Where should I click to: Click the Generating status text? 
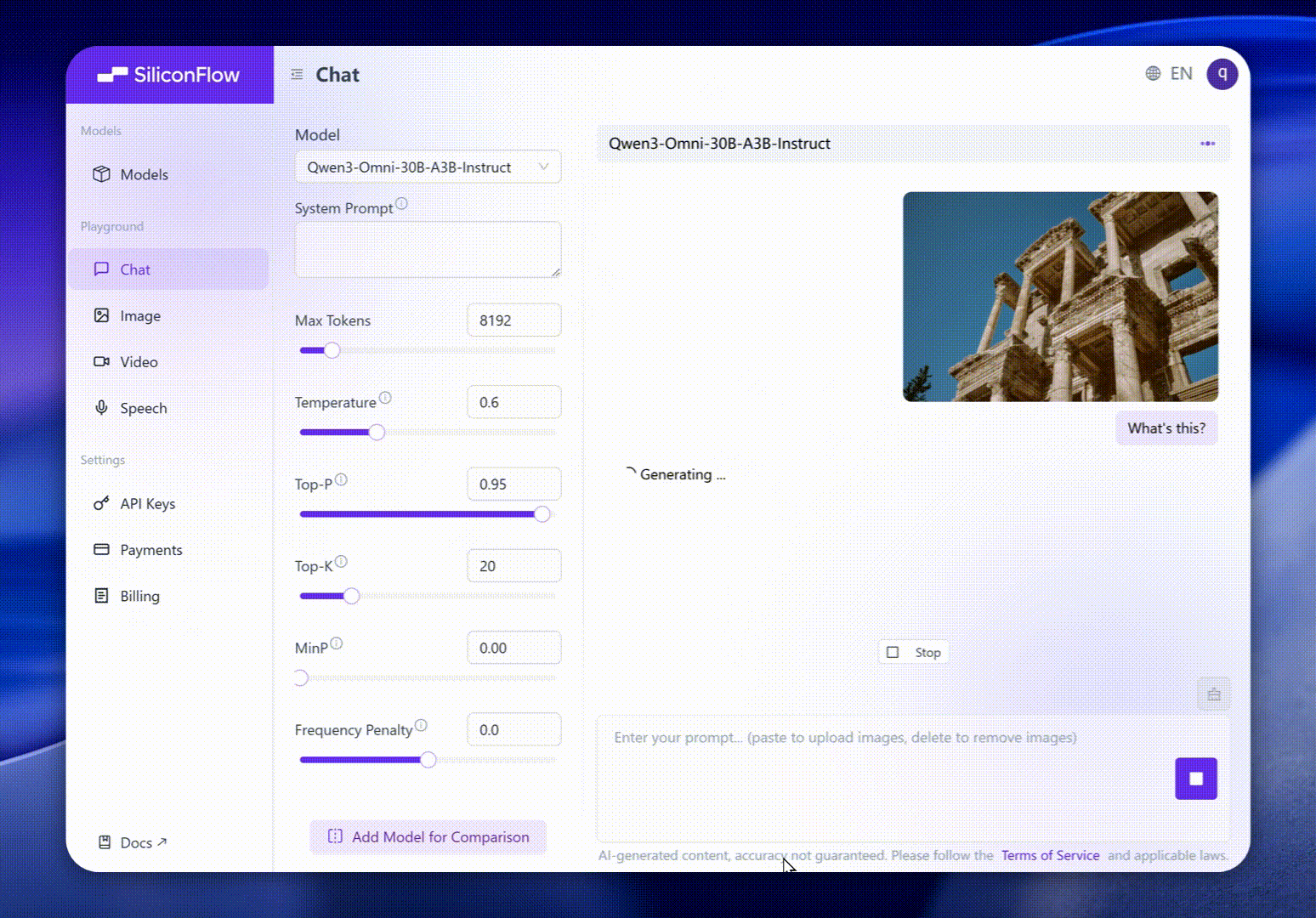point(683,474)
